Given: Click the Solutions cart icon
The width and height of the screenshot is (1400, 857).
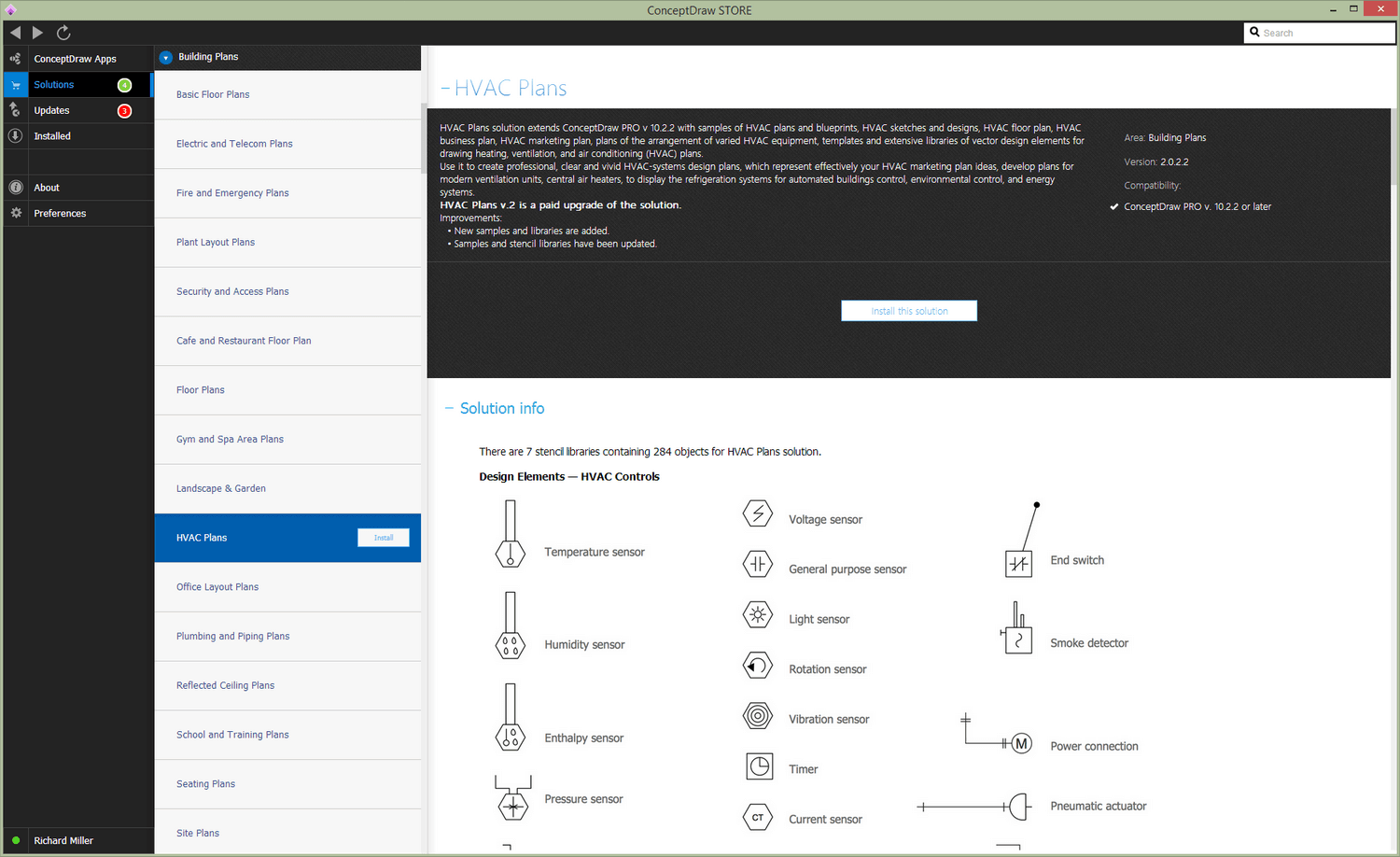Looking at the screenshot, I should coord(16,85).
